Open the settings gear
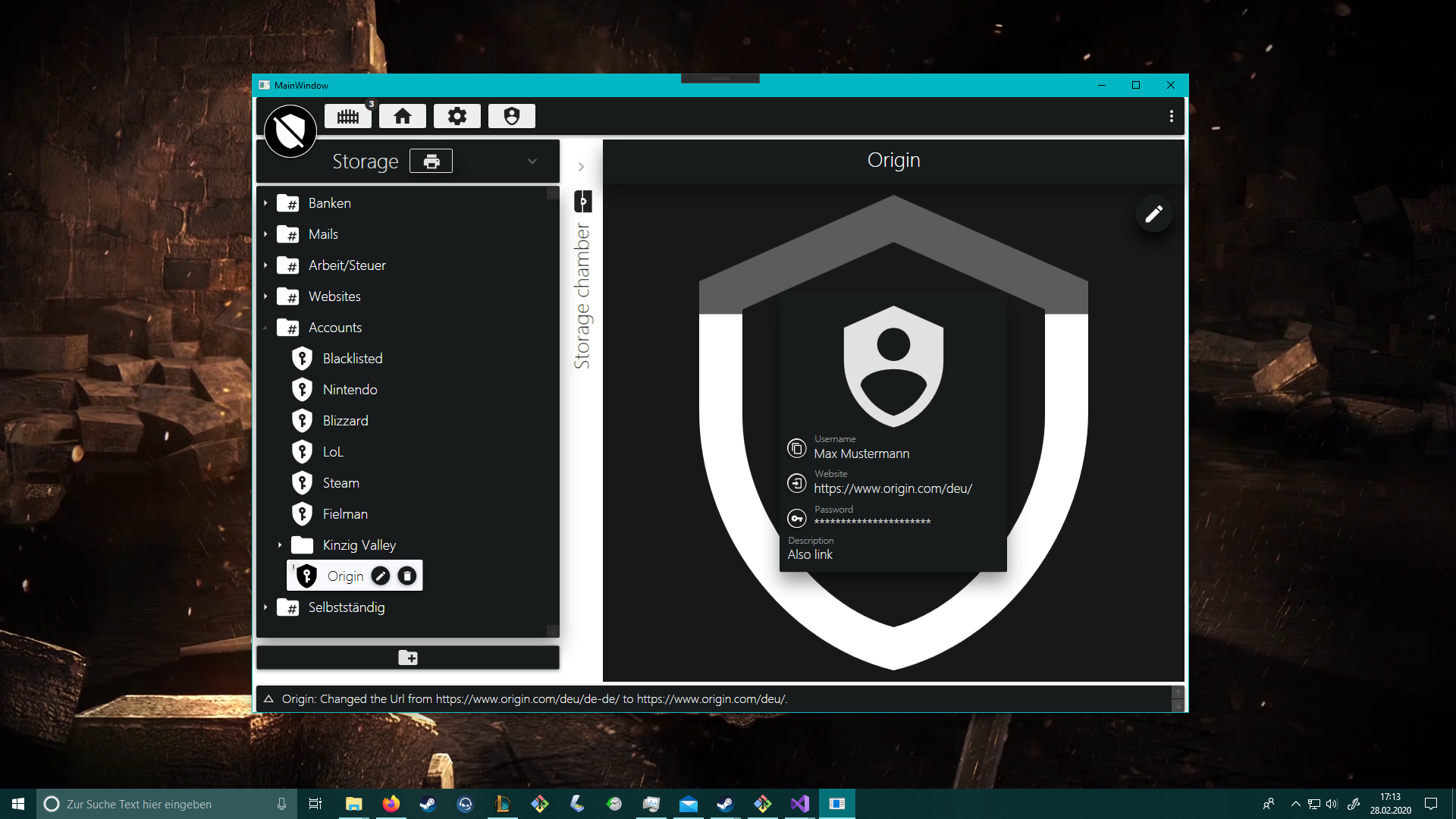1456x819 pixels. pos(457,116)
